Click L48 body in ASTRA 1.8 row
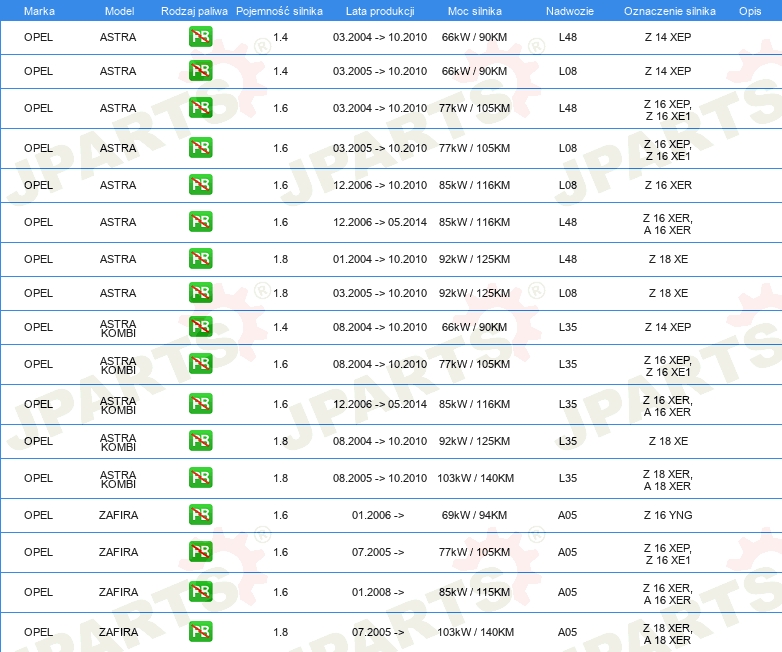Screen dimensions: 782x652 (568, 259)
